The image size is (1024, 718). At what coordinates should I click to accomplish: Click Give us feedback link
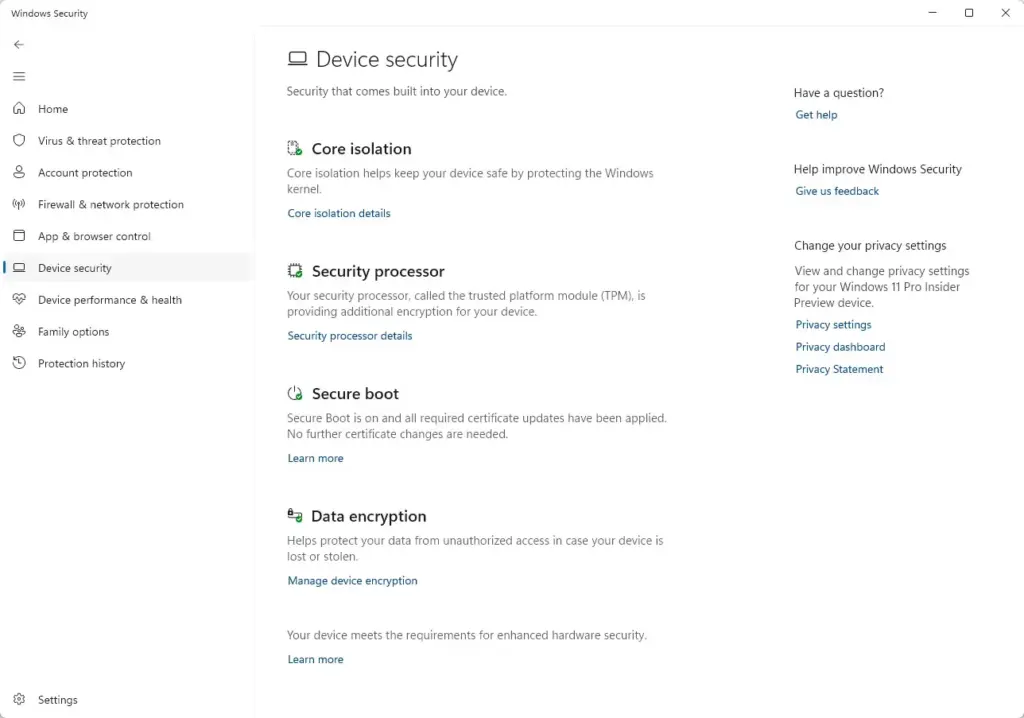coord(837,191)
